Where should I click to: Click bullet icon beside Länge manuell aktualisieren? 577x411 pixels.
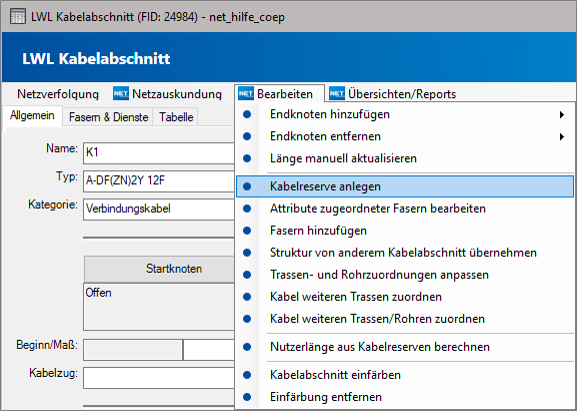point(247,159)
